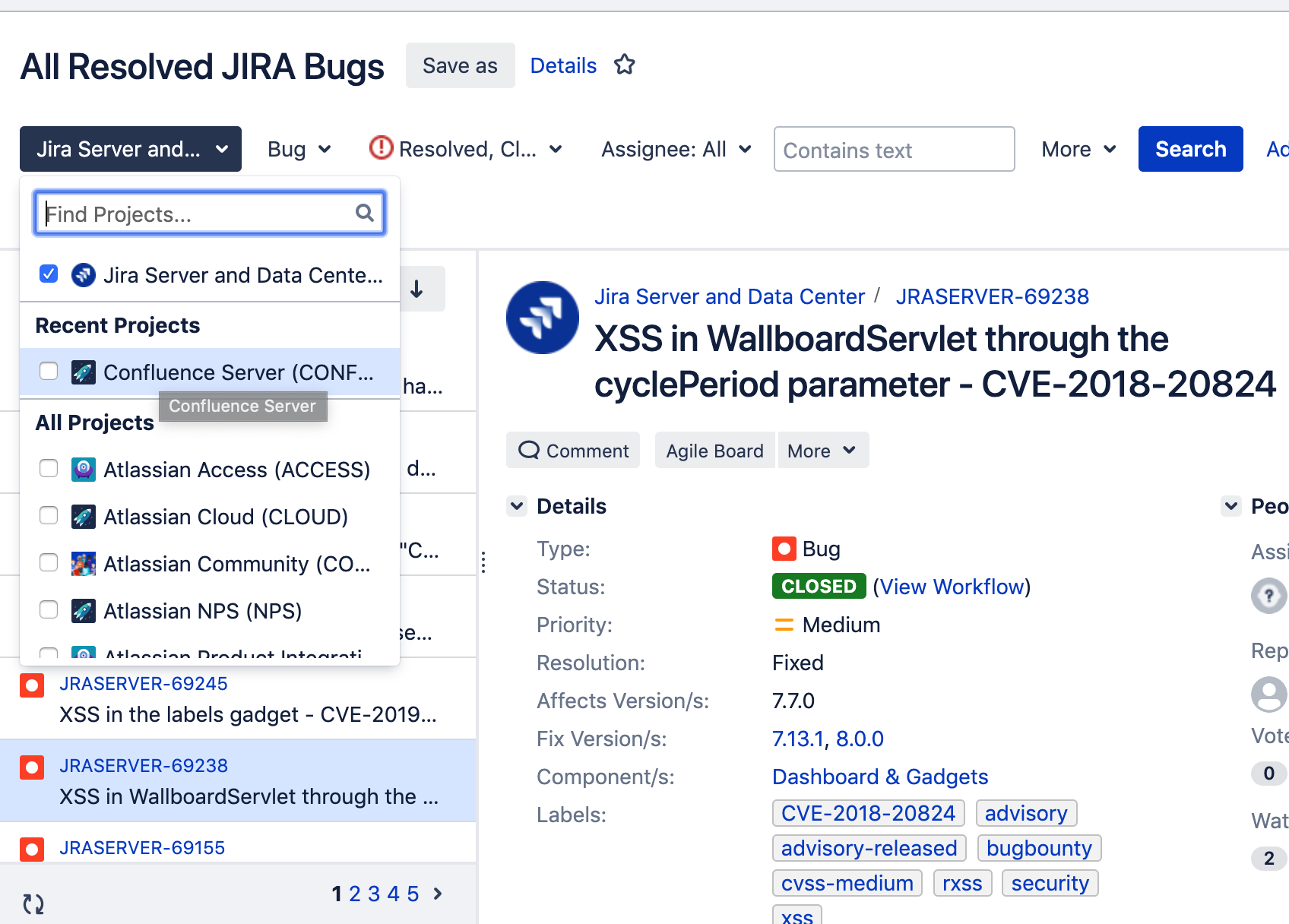Click the large Jira project logo
This screenshot has height=924, width=1289.
pyautogui.click(x=543, y=318)
